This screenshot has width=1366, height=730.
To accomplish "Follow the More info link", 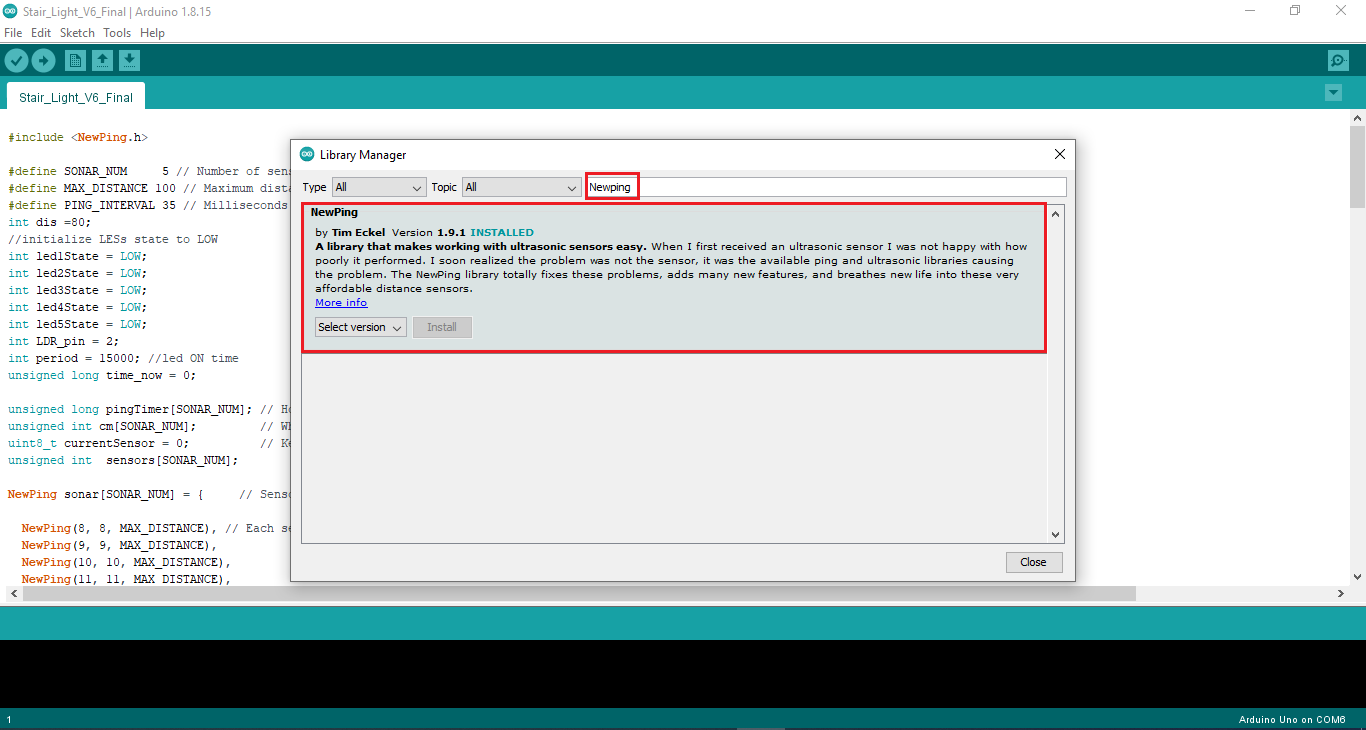I will pyautogui.click(x=341, y=303).
